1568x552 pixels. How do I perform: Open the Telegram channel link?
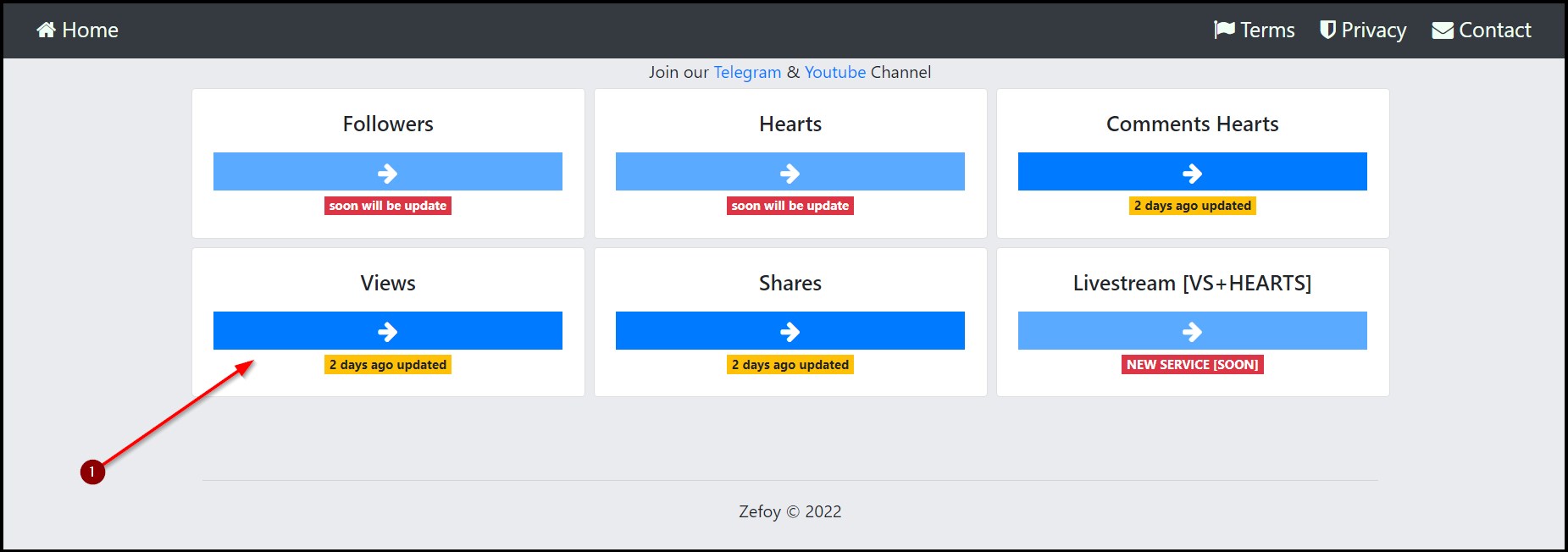747,72
